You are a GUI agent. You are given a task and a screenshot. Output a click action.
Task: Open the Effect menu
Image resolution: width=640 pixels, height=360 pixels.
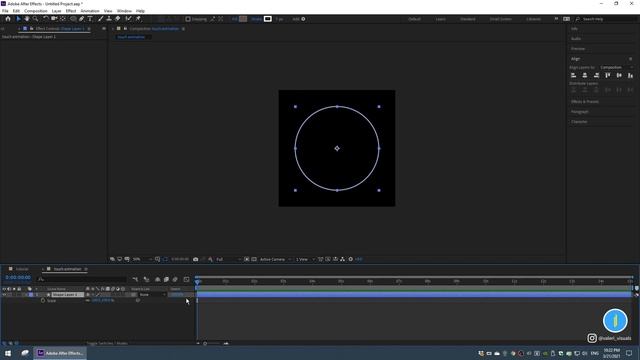pyautogui.click(x=71, y=11)
